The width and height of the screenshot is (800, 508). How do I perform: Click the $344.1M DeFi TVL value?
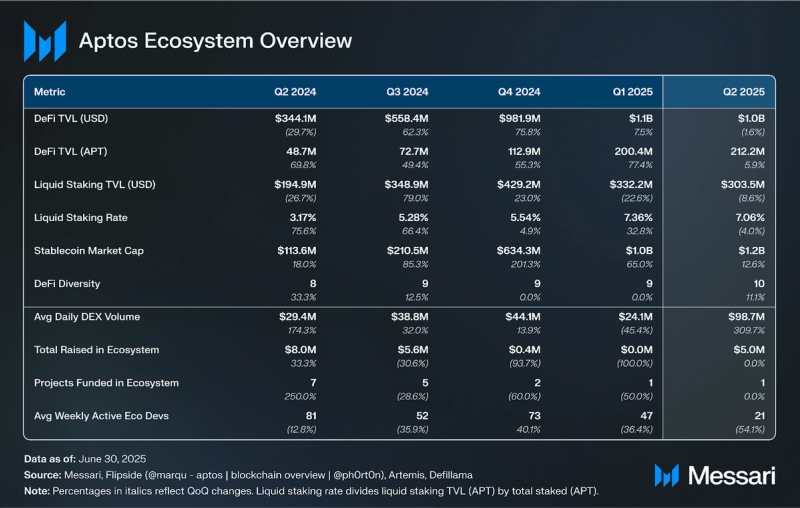pos(295,119)
